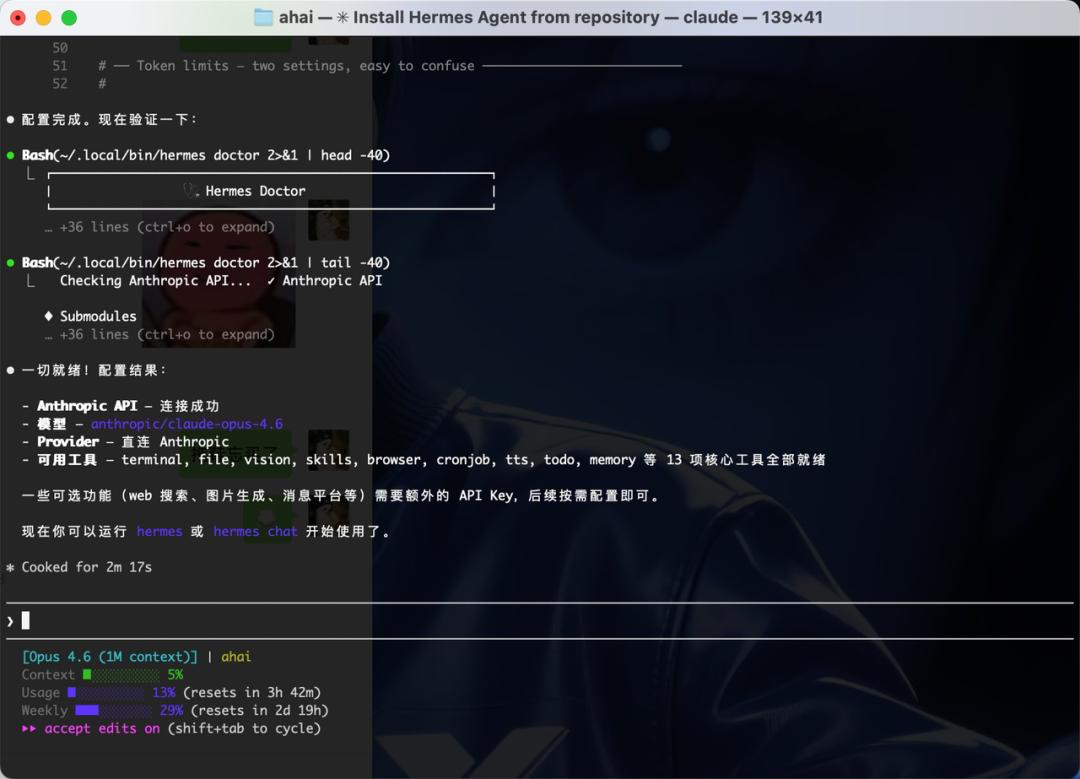Click the Context 5% progress bar
1080x779 pixels.
121,674
